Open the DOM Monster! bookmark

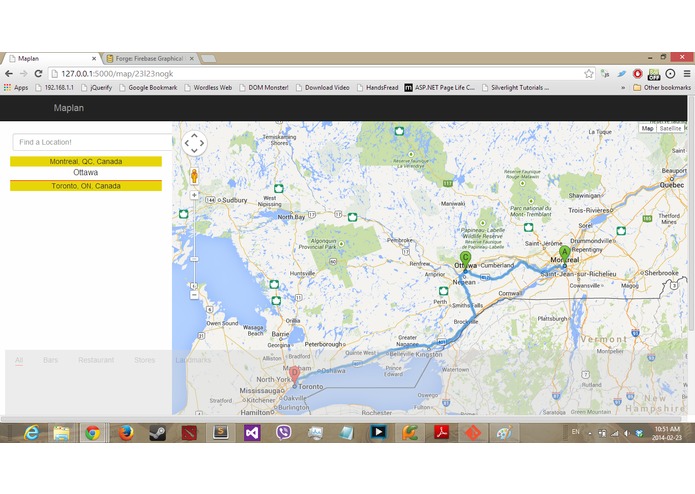264,88
